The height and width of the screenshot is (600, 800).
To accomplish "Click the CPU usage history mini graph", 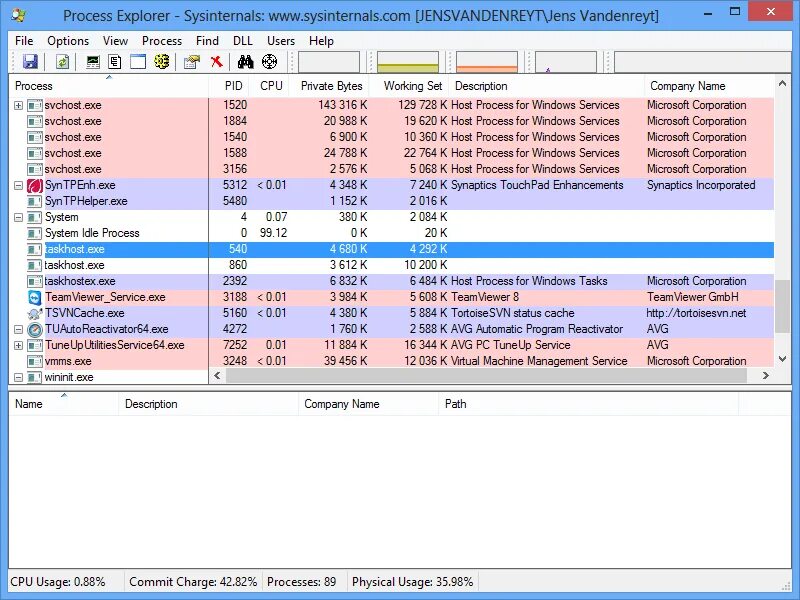I will click(x=329, y=62).
